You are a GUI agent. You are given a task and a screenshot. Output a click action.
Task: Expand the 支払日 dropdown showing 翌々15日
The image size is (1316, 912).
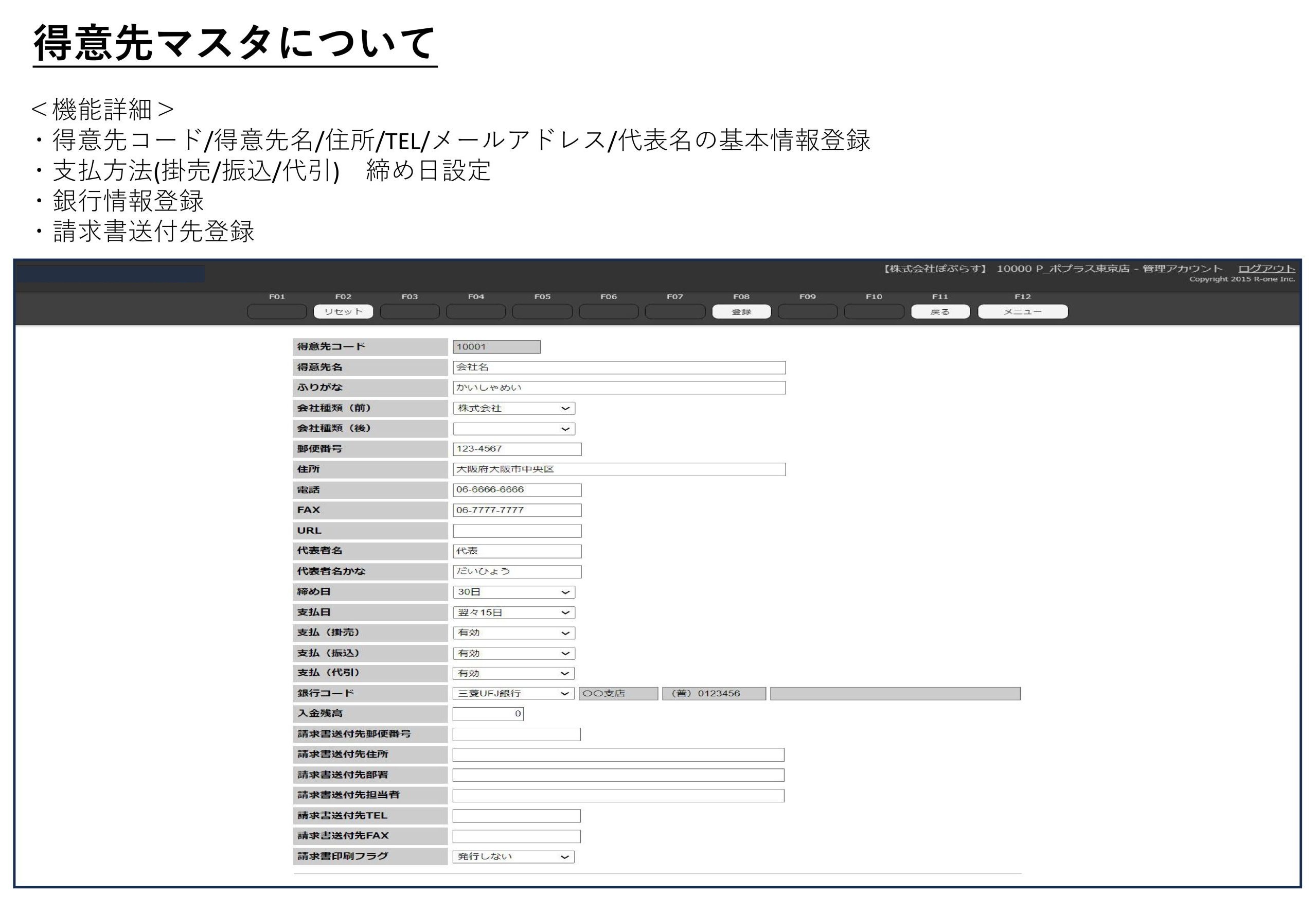pos(513,612)
